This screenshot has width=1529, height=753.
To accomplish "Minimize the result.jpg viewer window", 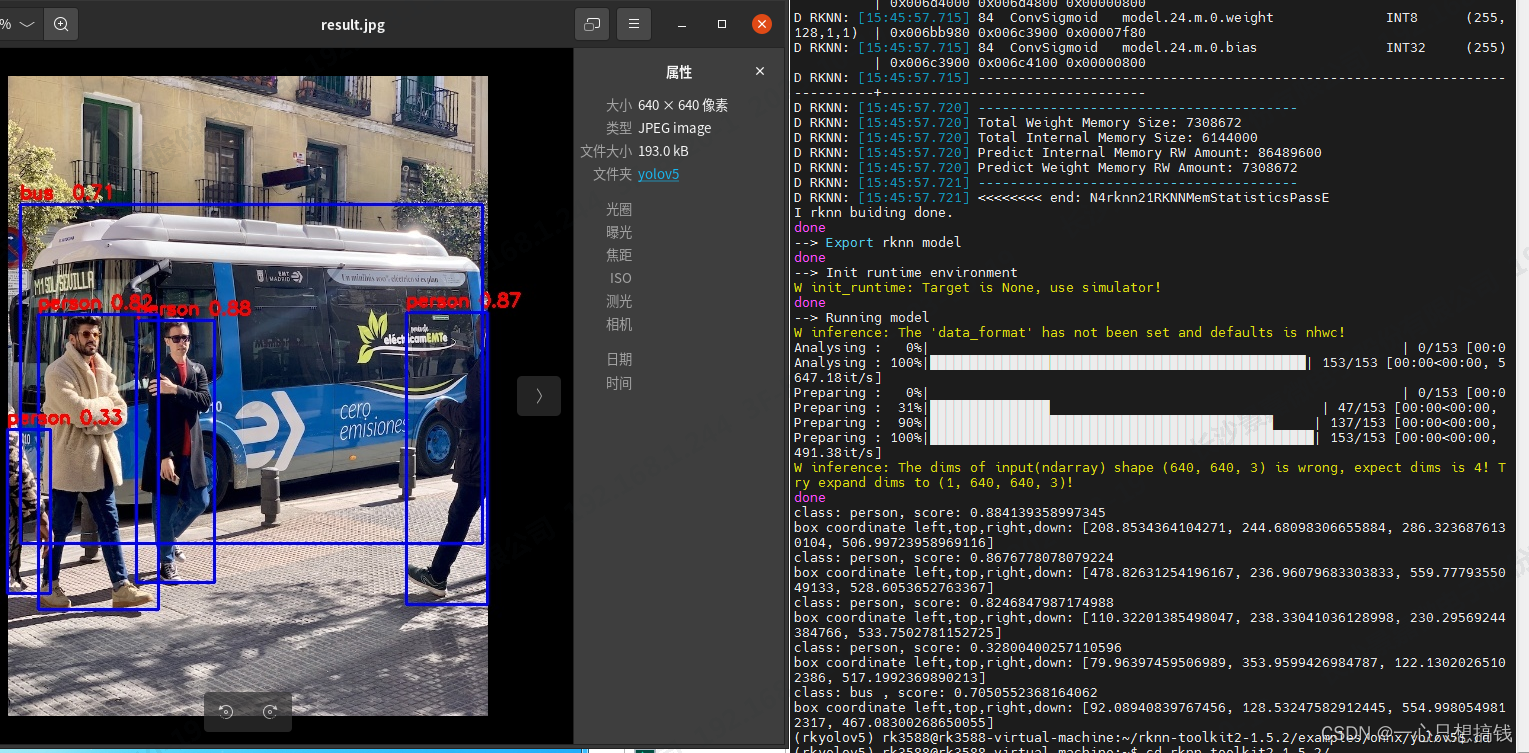I will coord(682,25).
